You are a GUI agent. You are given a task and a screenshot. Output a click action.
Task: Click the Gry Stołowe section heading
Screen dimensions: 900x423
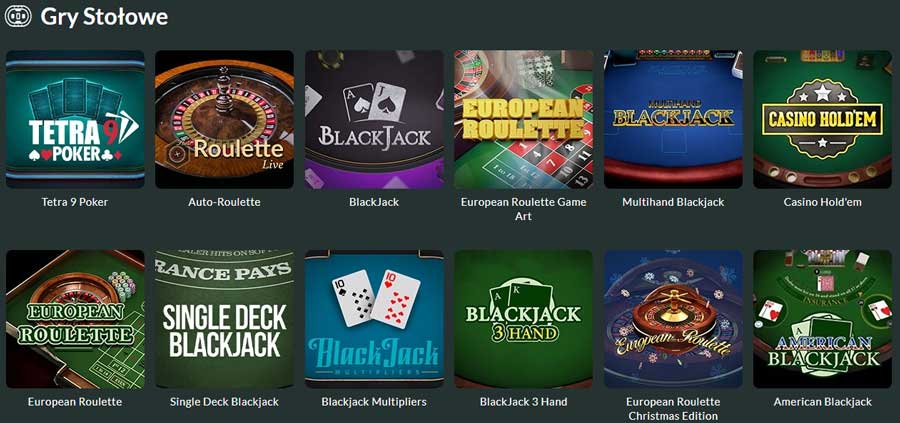[104, 17]
